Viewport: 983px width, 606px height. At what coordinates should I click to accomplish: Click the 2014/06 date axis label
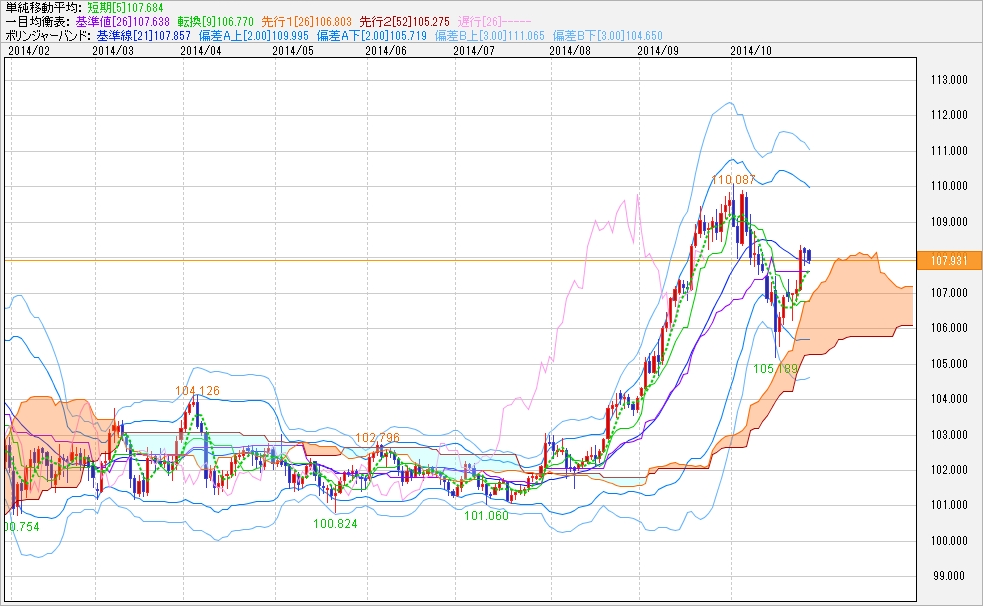(386, 49)
